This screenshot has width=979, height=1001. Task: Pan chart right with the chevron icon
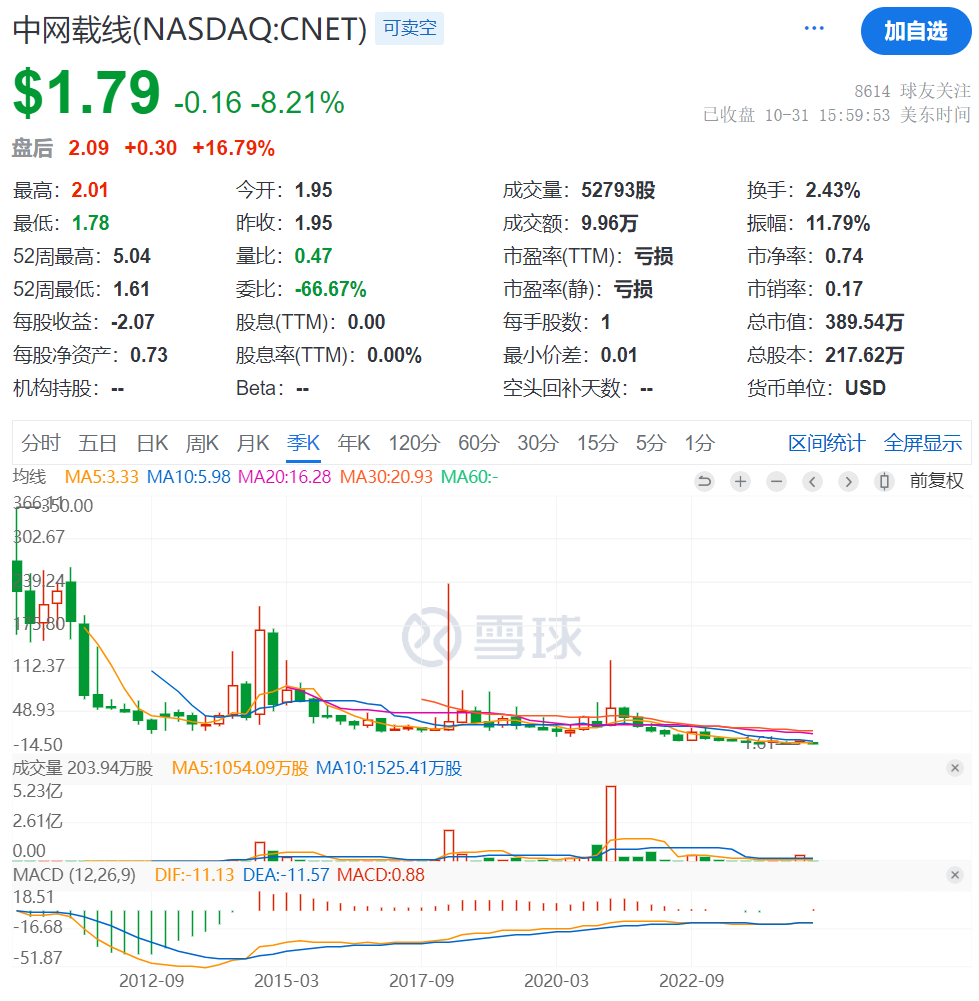click(x=848, y=481)
